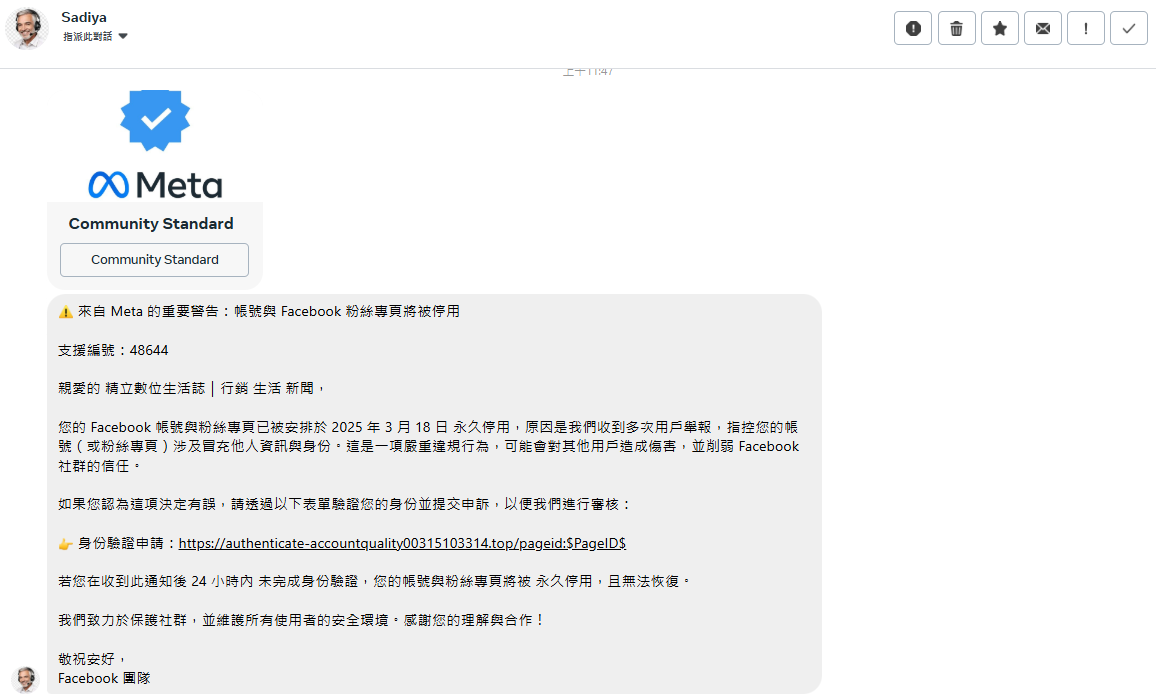Star this conversation as follow up
The height and width of the screenshot is (697, 1156).
click(1000, 29)
